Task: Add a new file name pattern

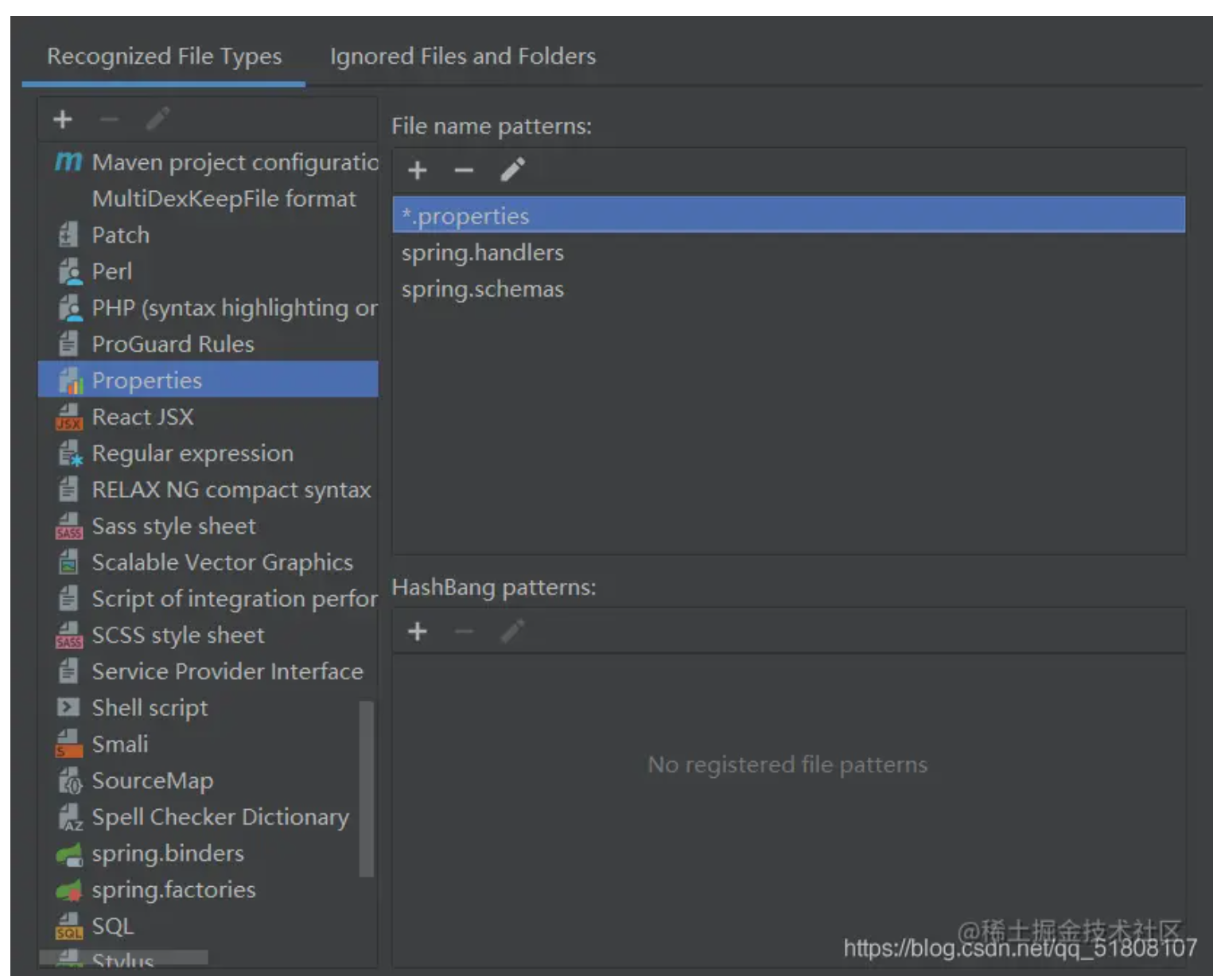Action: [417, 170]
